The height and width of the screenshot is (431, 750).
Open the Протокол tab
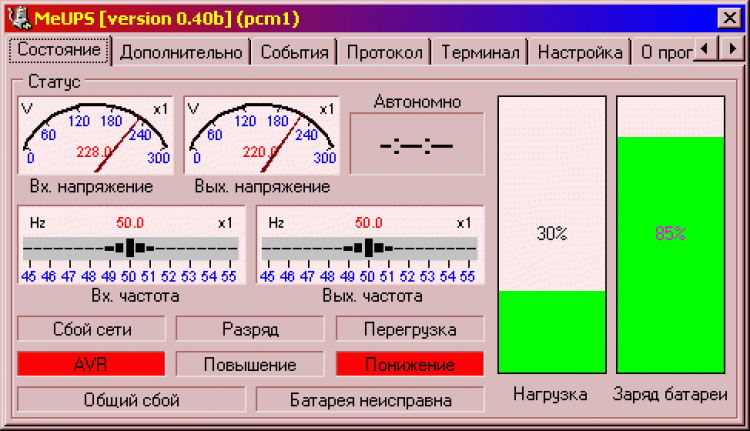tap(385, 52)
